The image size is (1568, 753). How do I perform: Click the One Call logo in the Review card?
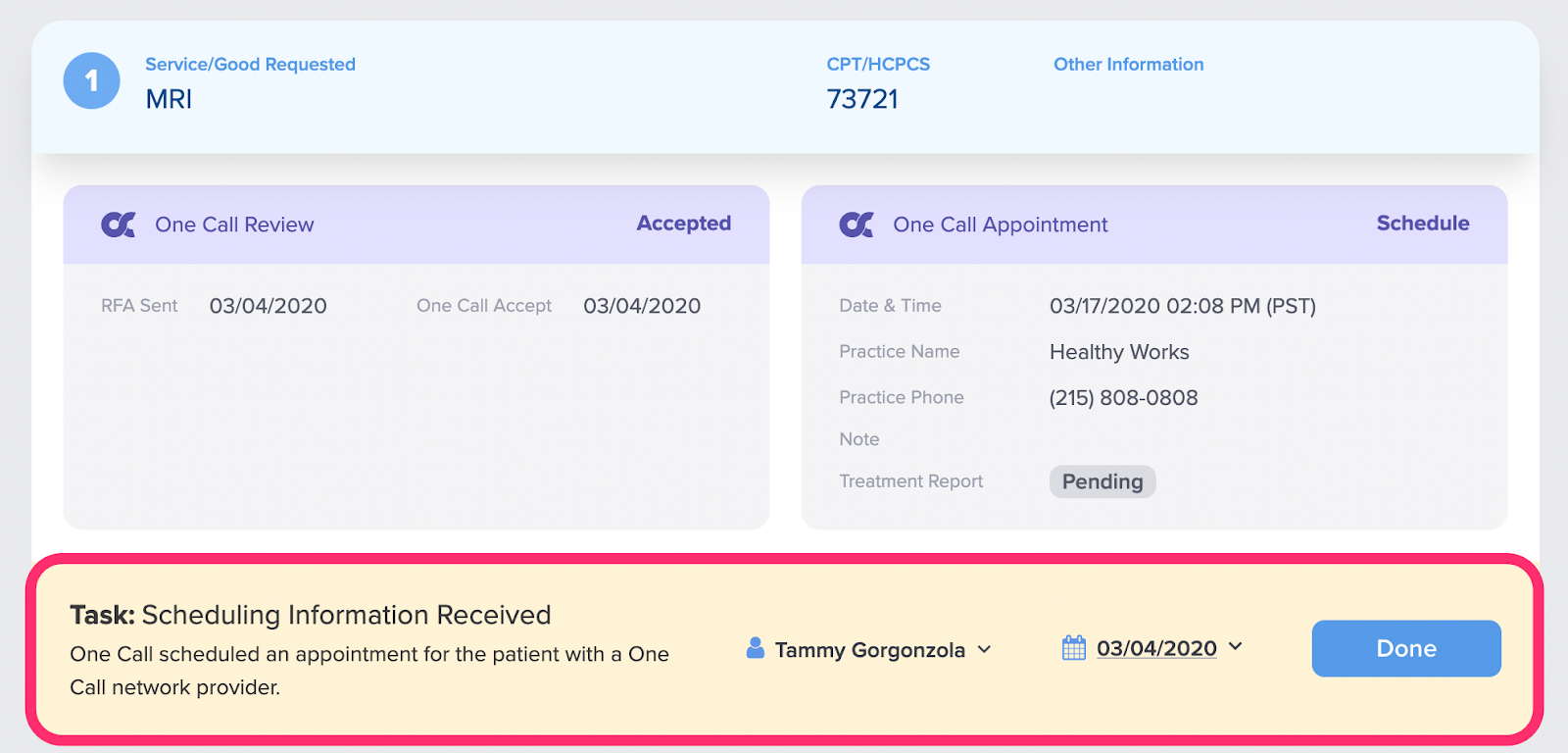(119, 225)
